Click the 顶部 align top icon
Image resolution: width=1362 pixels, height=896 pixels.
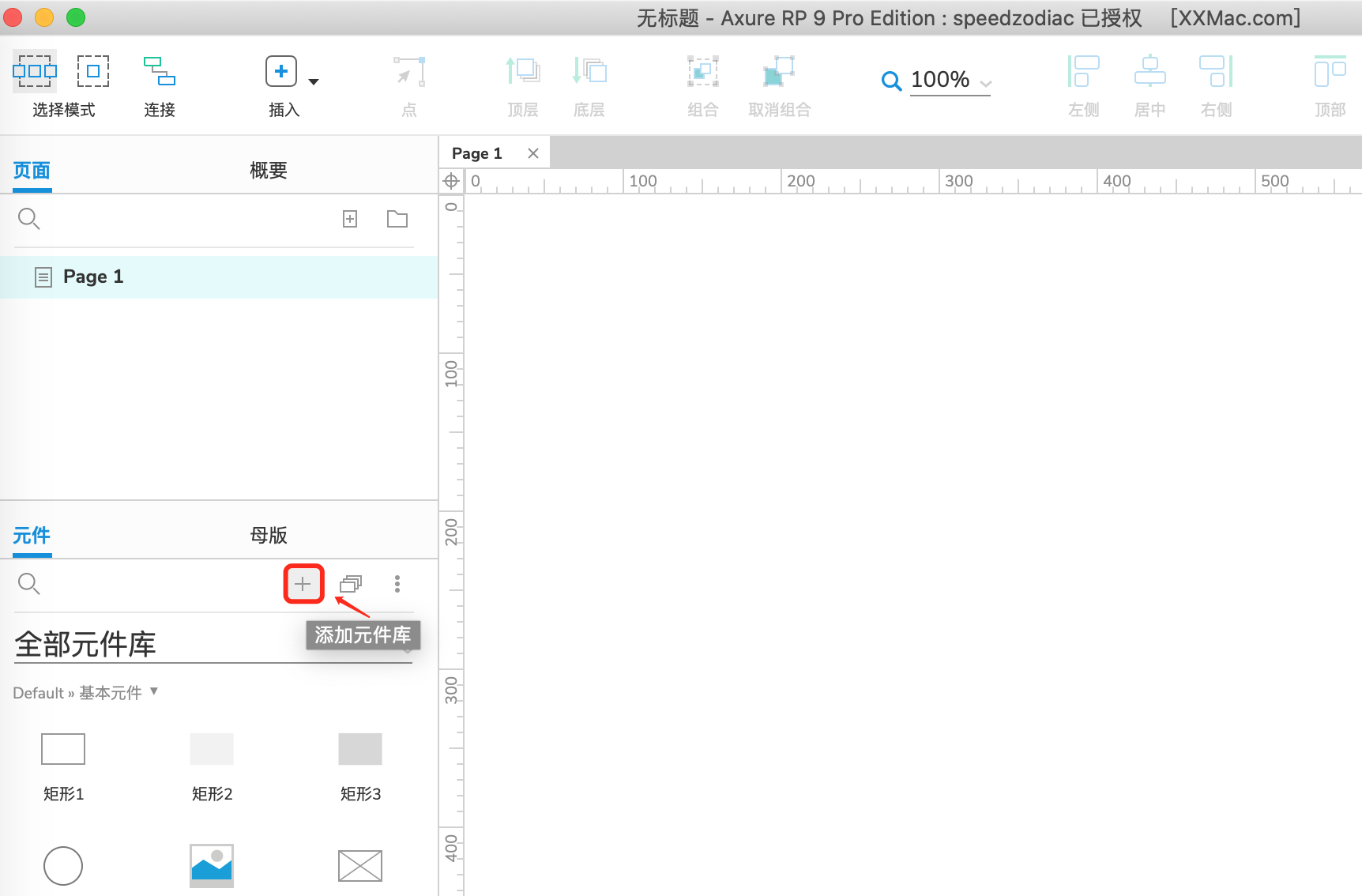coord(1330,71)
